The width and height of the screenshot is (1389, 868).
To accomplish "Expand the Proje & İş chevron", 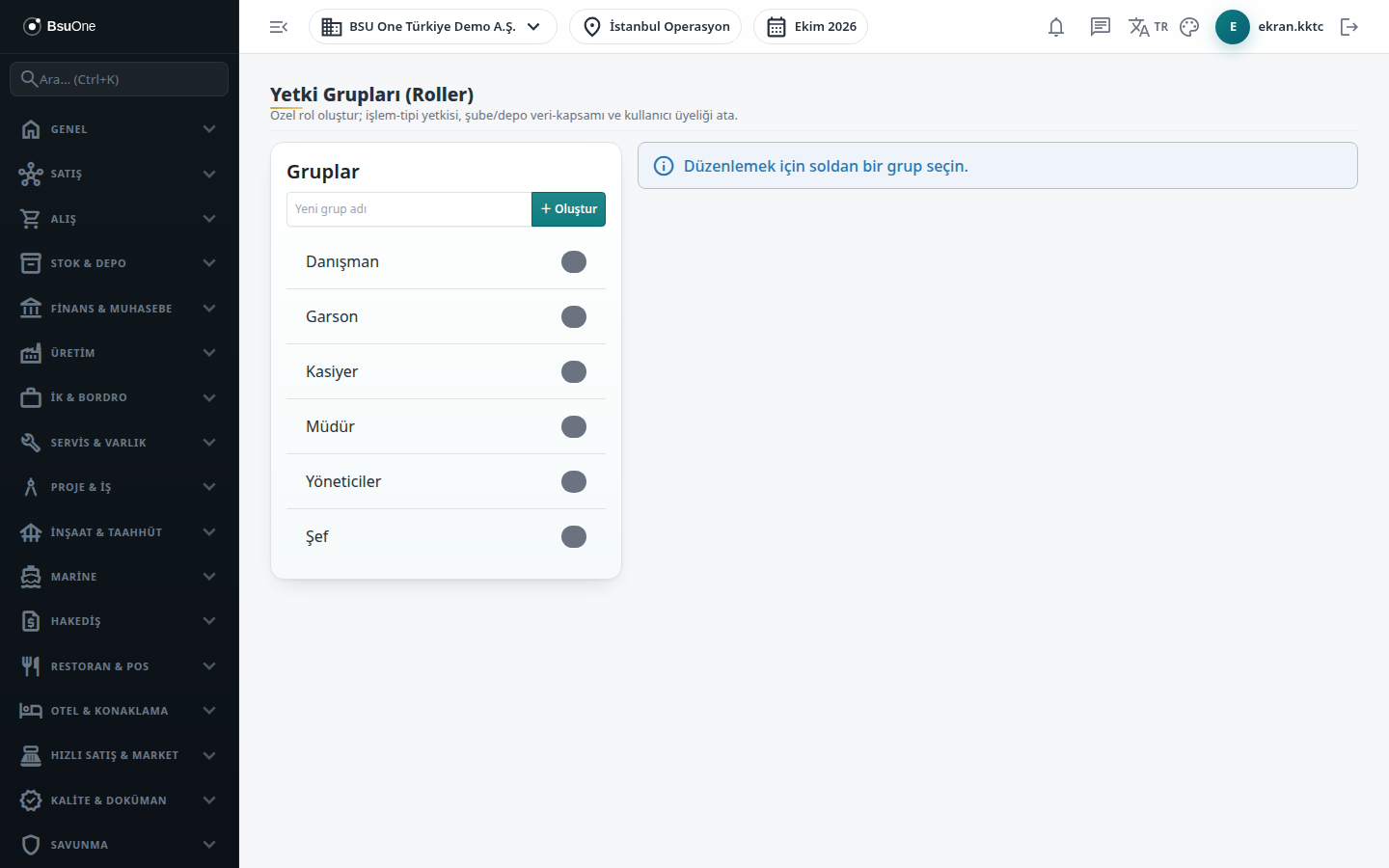I will (x=209, y=487).
